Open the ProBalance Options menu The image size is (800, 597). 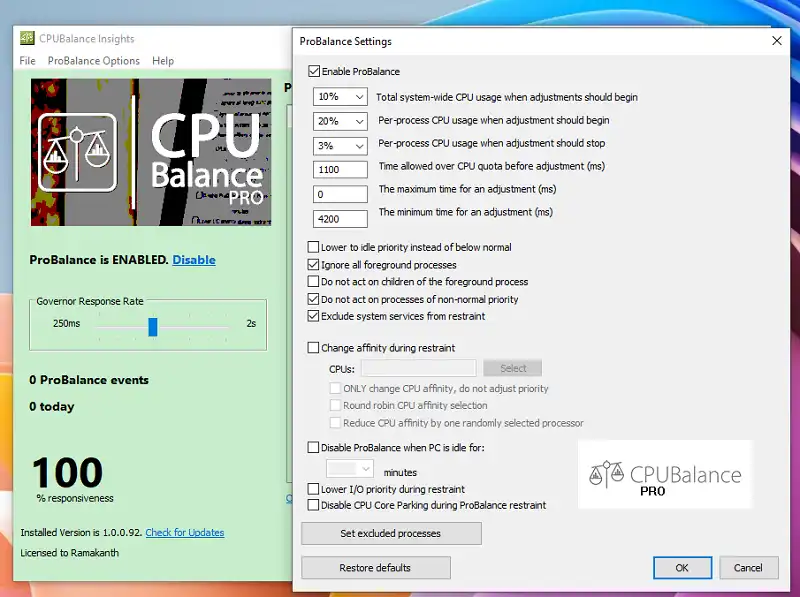(x=94, y=61)
